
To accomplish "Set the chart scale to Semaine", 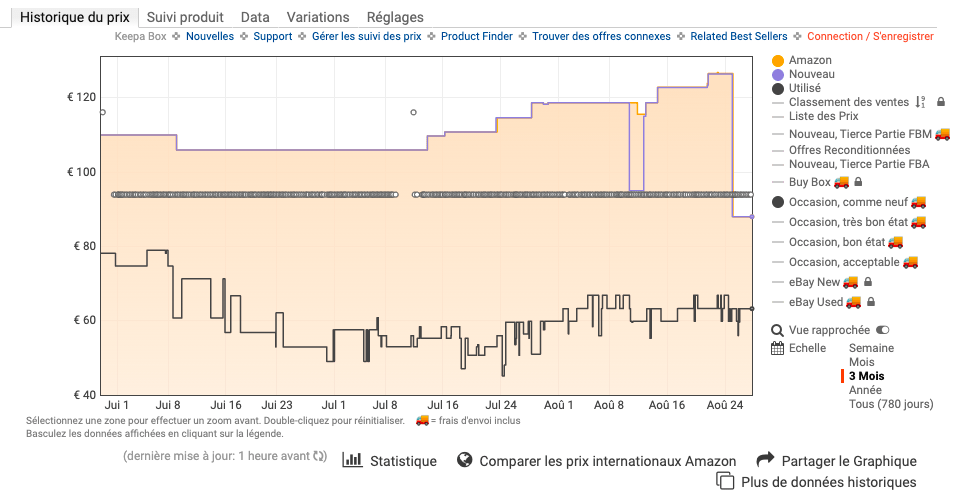I will pyautogui.click(x=871, y=348).
